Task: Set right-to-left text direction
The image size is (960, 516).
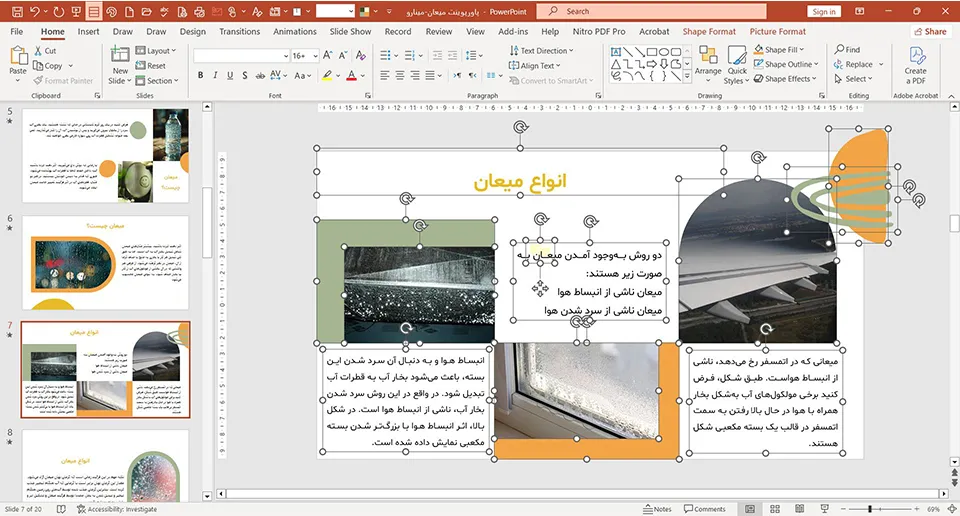Action: (472, 75)
